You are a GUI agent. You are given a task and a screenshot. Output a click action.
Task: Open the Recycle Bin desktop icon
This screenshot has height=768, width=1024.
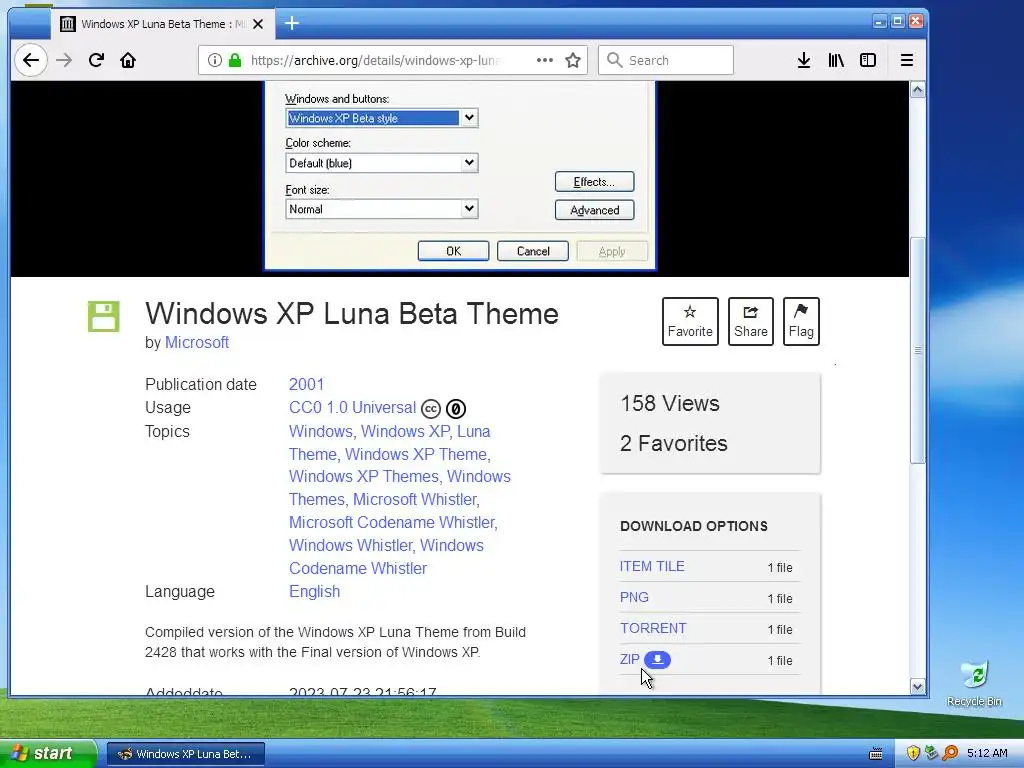[974, 684]
